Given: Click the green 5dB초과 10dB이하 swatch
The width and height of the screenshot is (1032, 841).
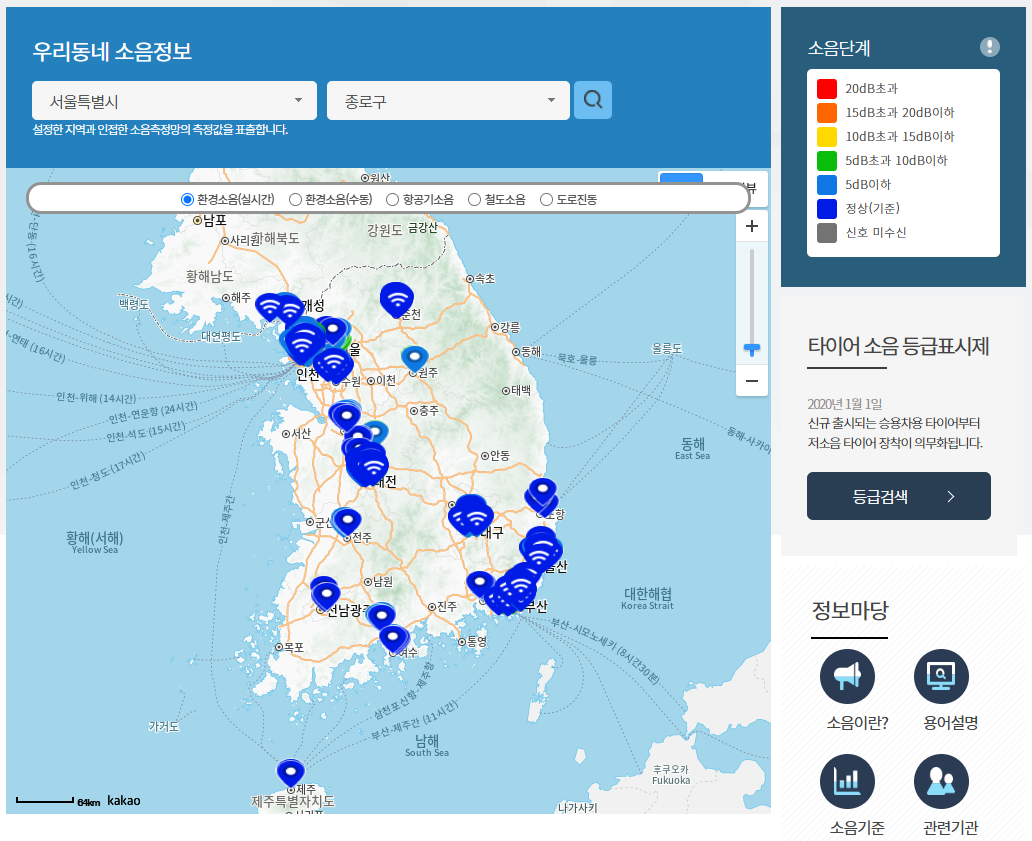Looking at the screenshot, I should [x=827, y=161].
